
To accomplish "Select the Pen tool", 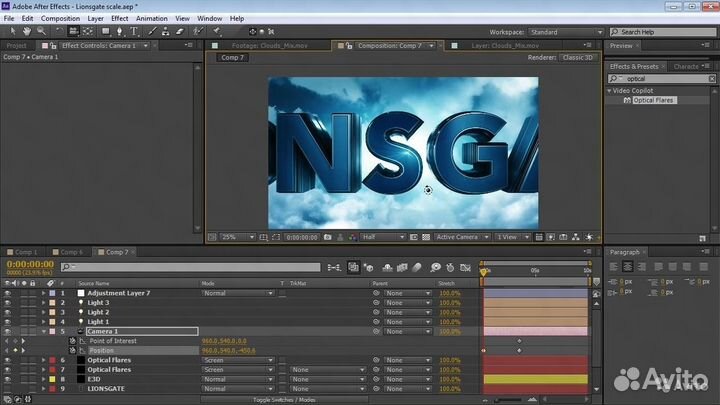I will click(x=120, y=31).
